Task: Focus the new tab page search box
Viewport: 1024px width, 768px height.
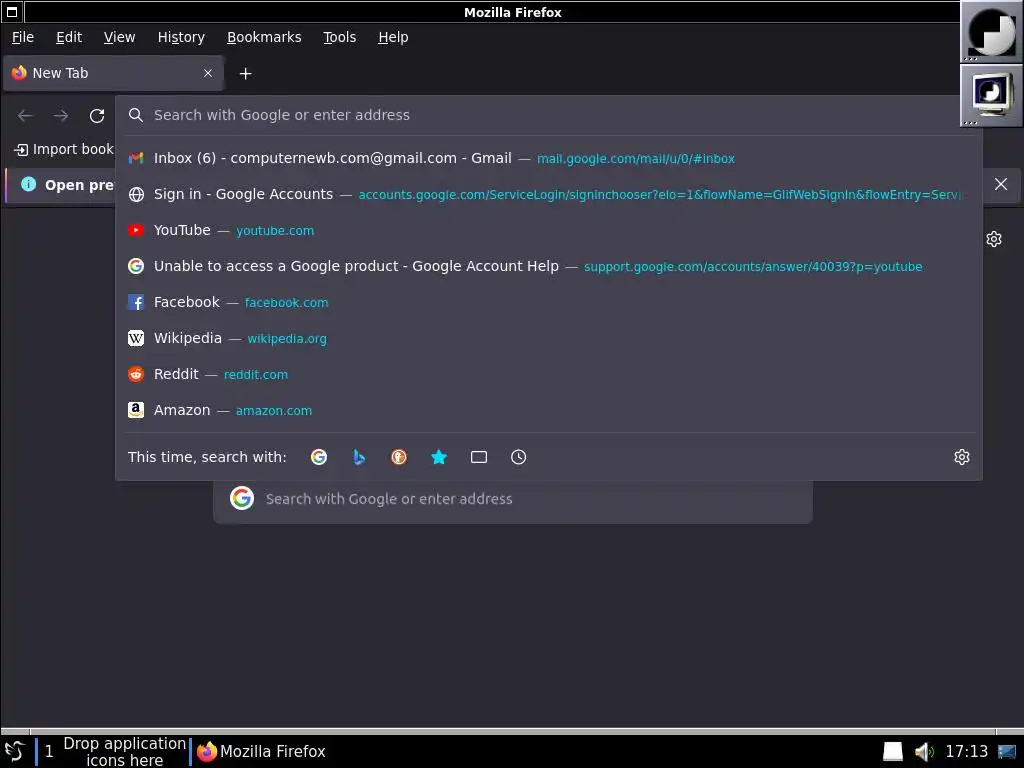Action: (x=513, y=499)
